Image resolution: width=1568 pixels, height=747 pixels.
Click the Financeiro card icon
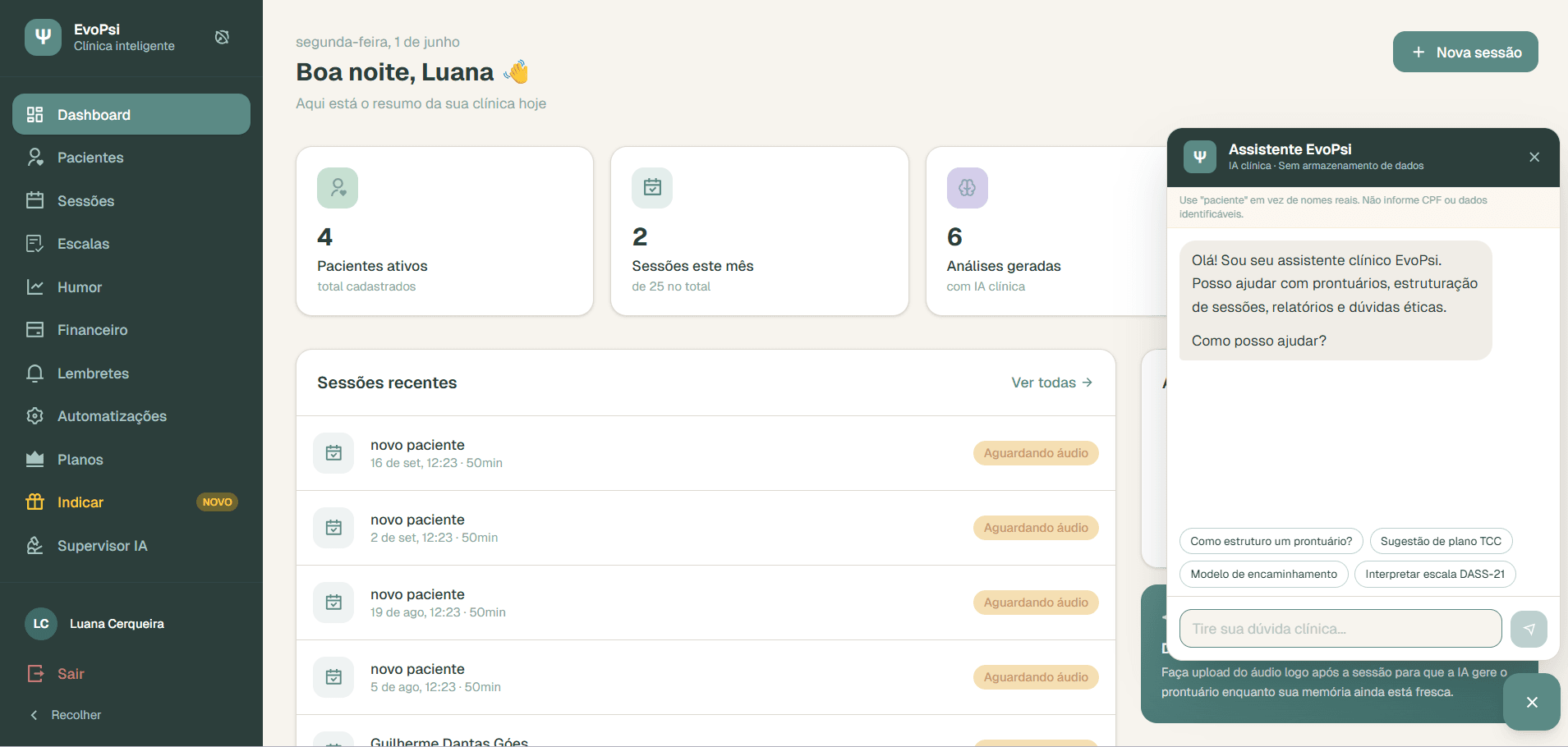pos(34,330)
